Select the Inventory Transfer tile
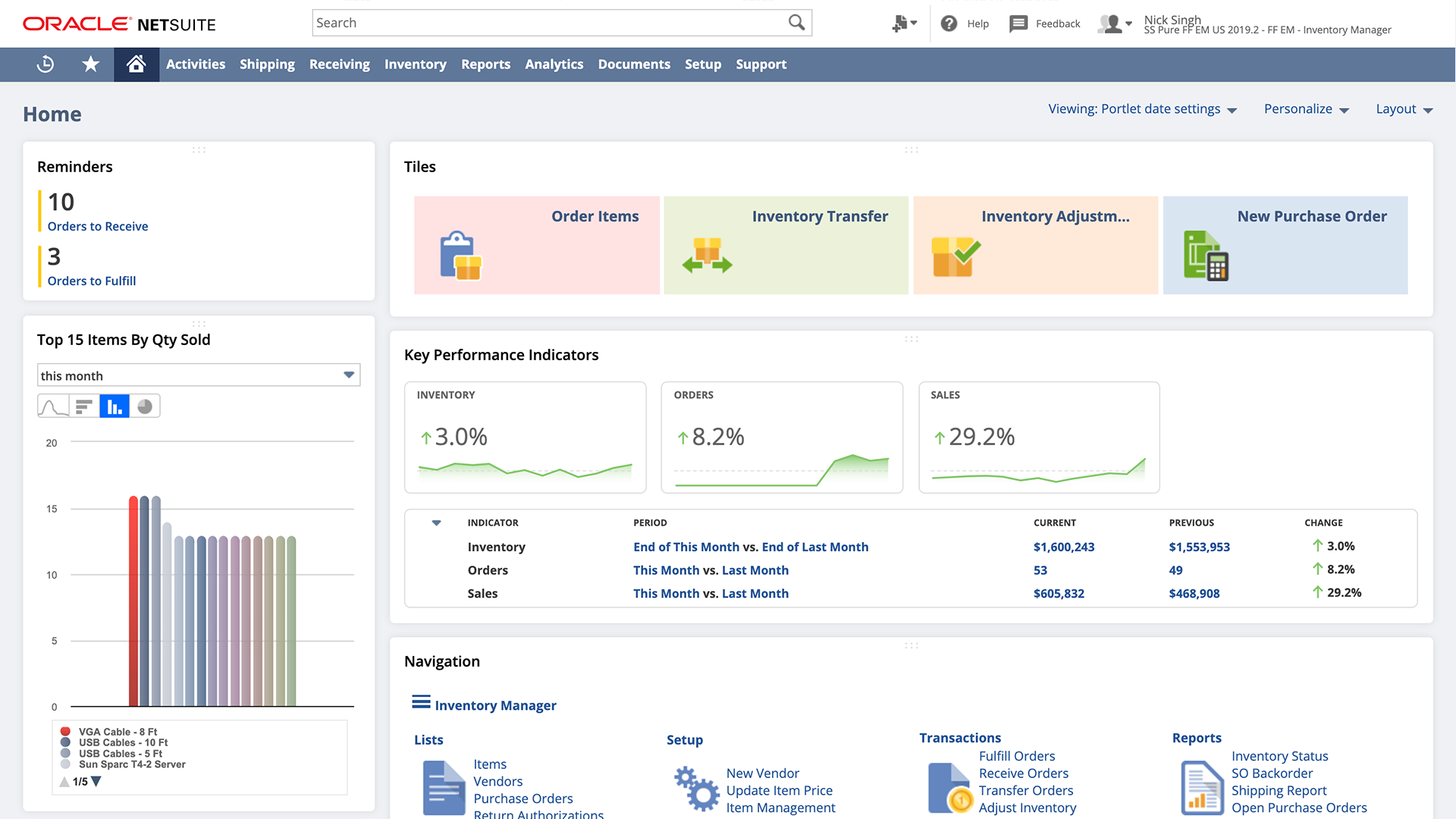Viewport: 1456px width, 819px height. coord(786,244)
